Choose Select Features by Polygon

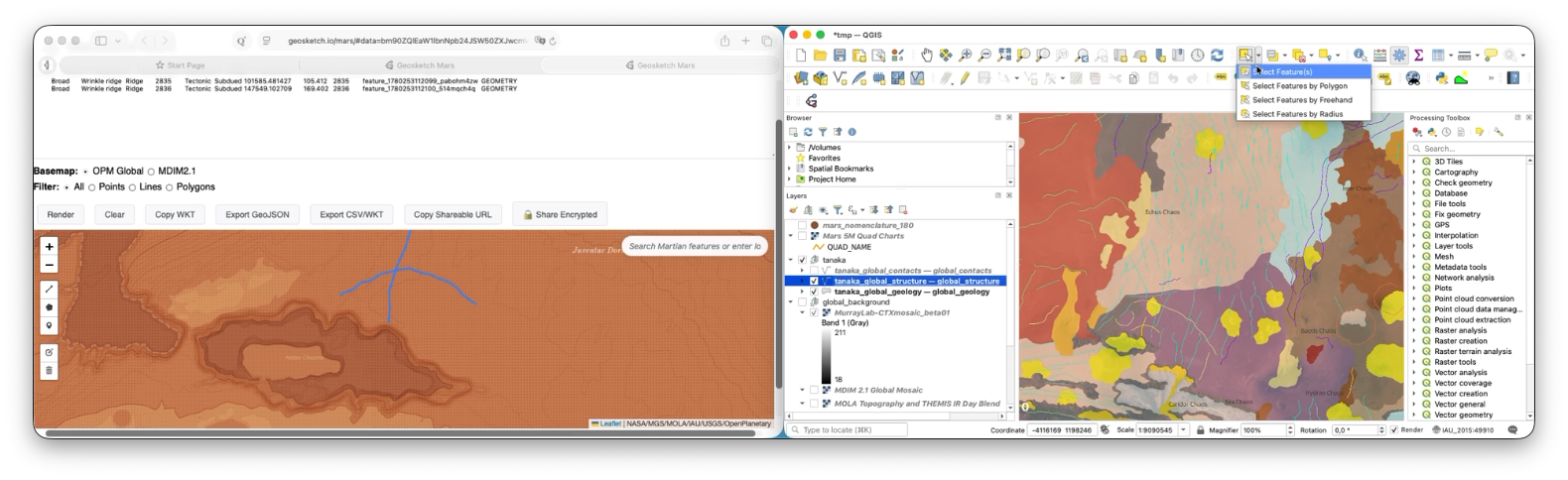click(1304, 85)
